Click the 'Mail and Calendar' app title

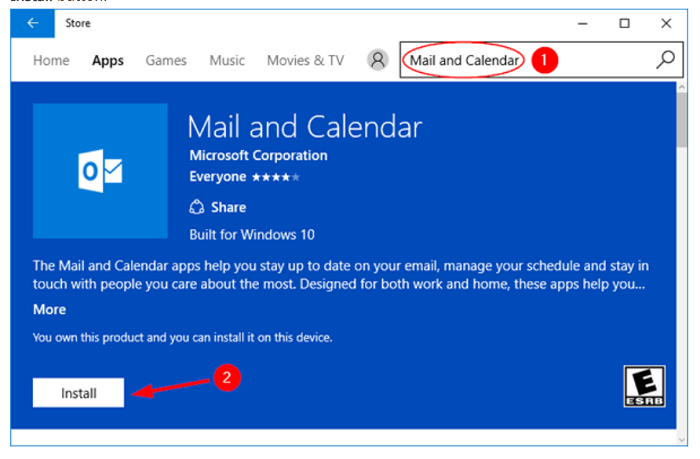pyautogui.click(x=304, y=127)
